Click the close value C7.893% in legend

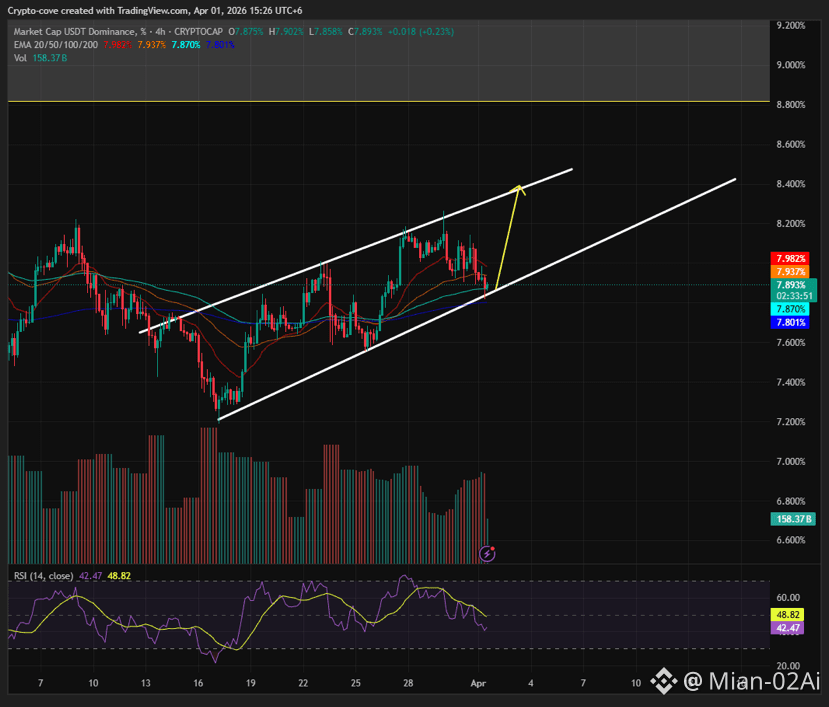tap(365, 32)
